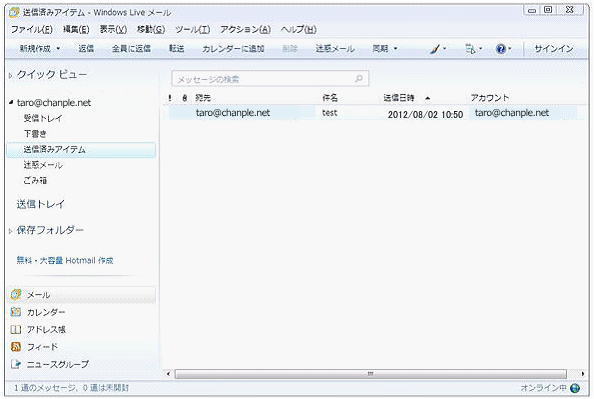This screenshot has width=594, height=399.
Task: Open the Address Book icon
Action: click(x=16, y=329)
